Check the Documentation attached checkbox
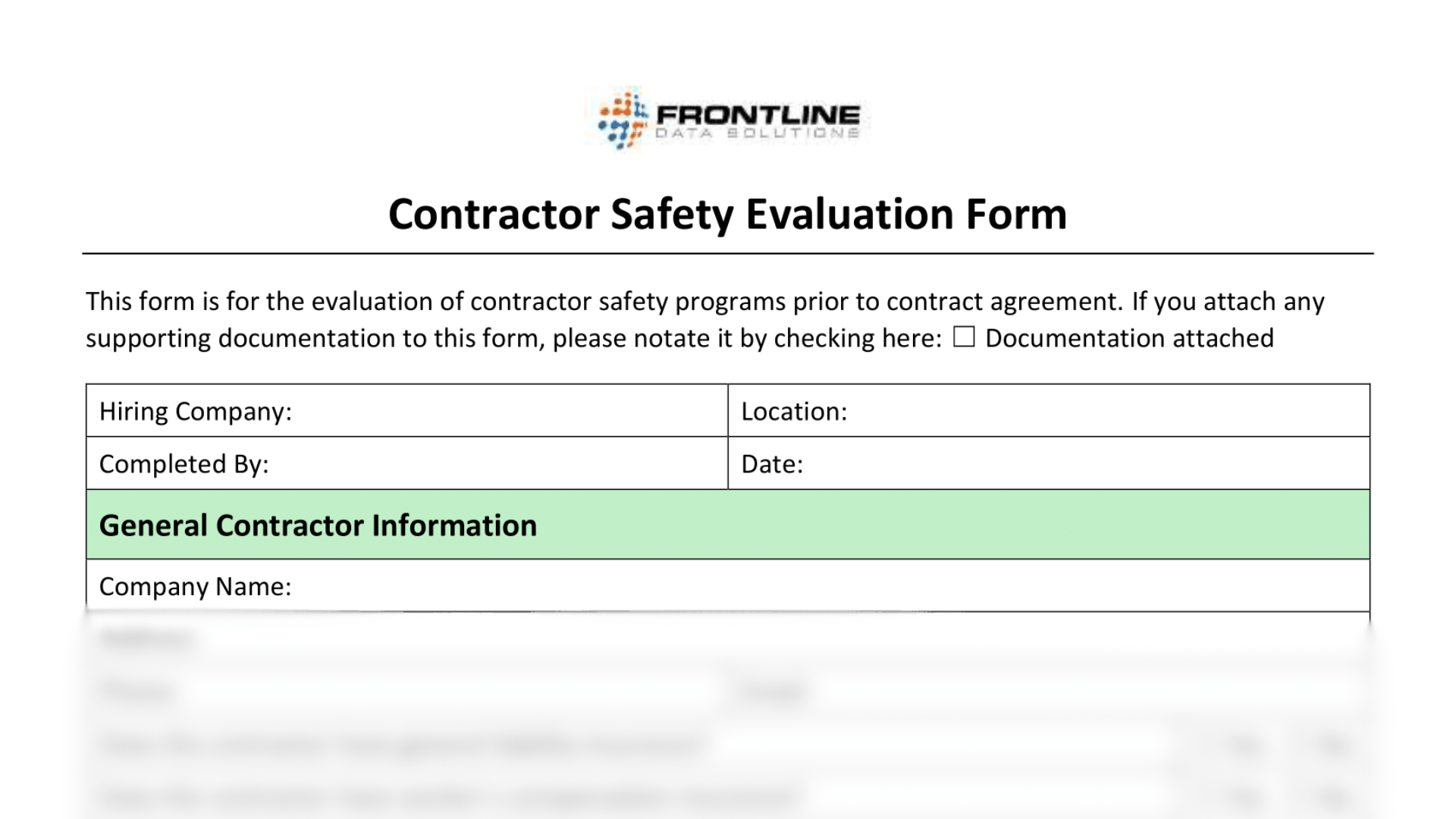1456x819 pixels. click(963, 337)
